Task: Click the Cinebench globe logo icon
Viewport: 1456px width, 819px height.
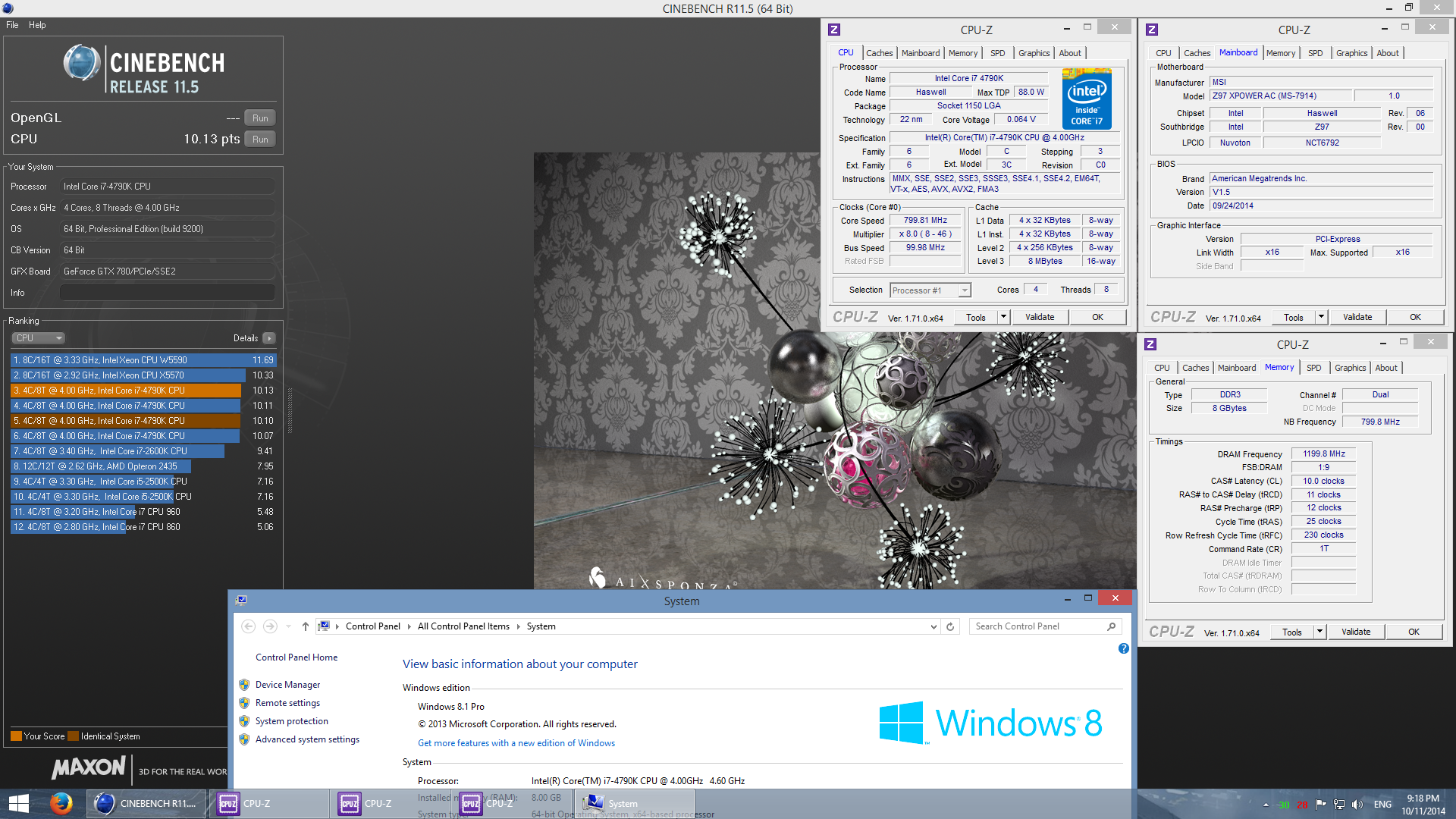Action: coord(82,63)
